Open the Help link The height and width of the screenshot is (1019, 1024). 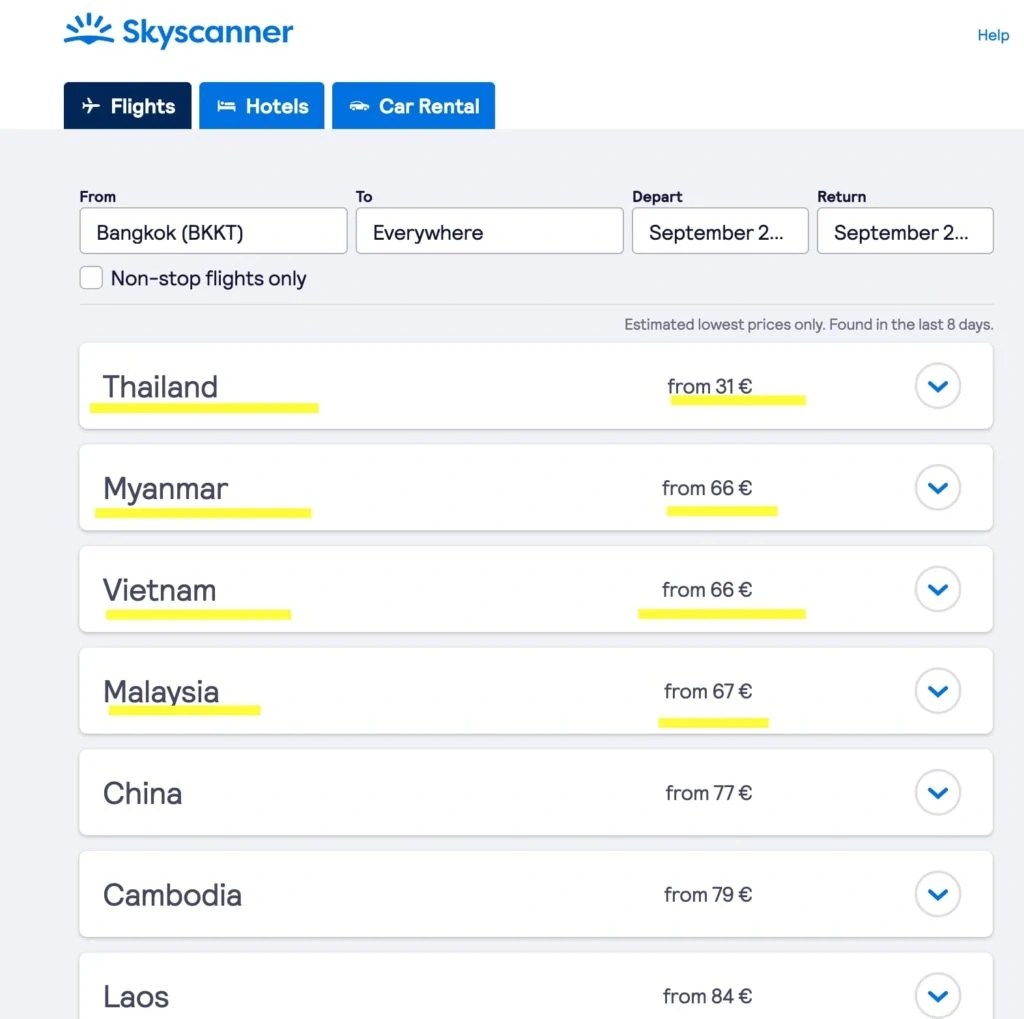[992, 35]
